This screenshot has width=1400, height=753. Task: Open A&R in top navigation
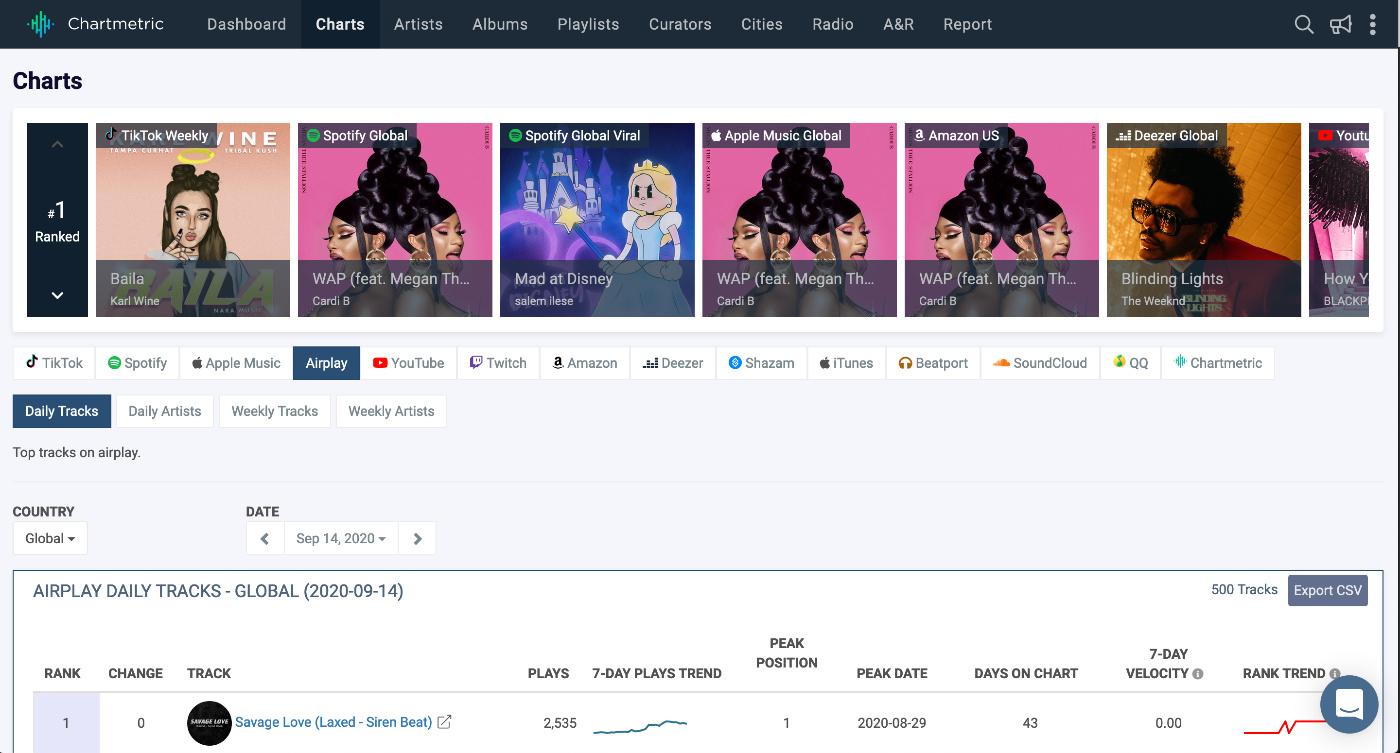pyautogui.click(x=899, y=24)
